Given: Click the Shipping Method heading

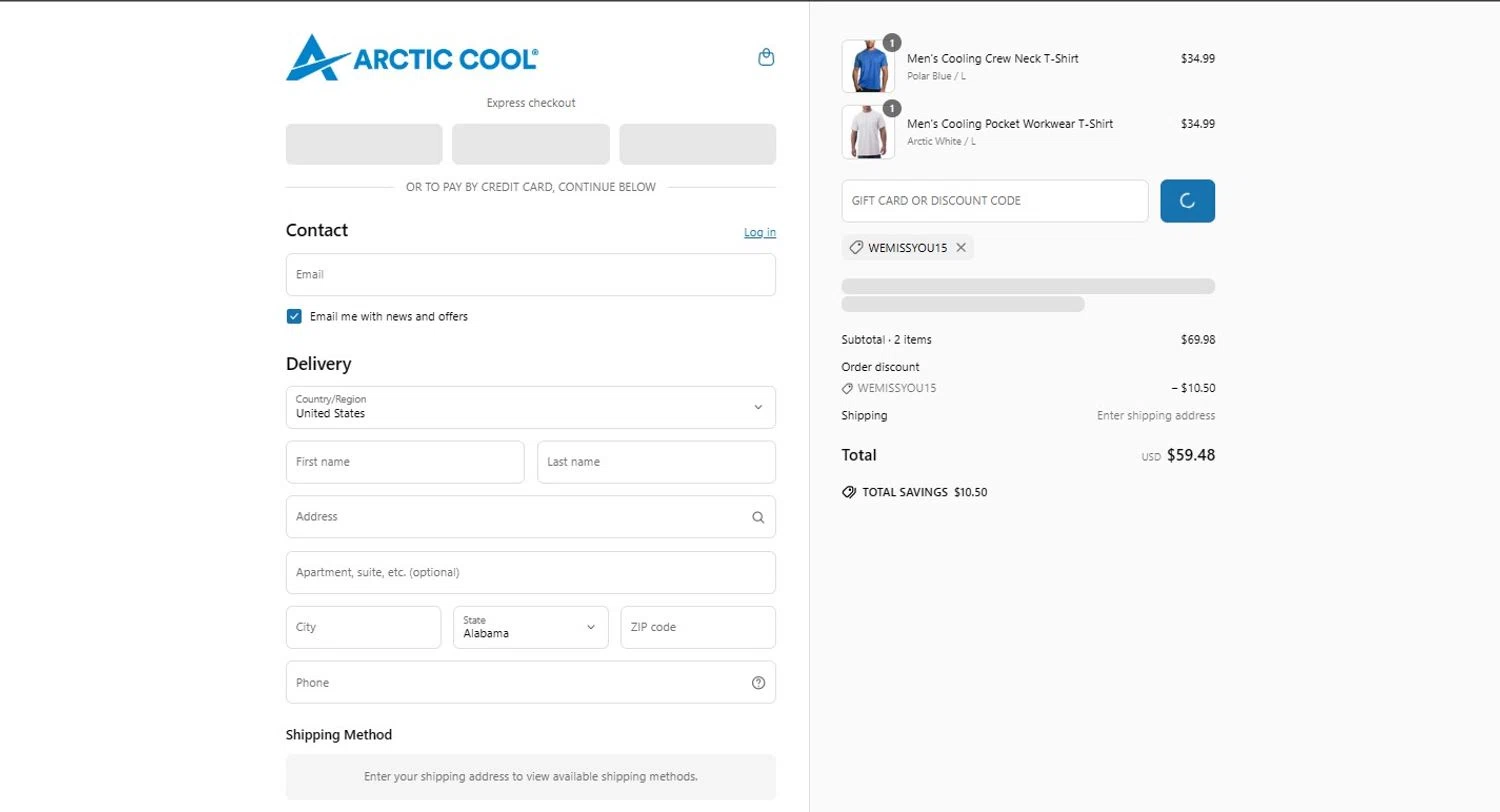Looking at the screenshot, I should point(339,735).
